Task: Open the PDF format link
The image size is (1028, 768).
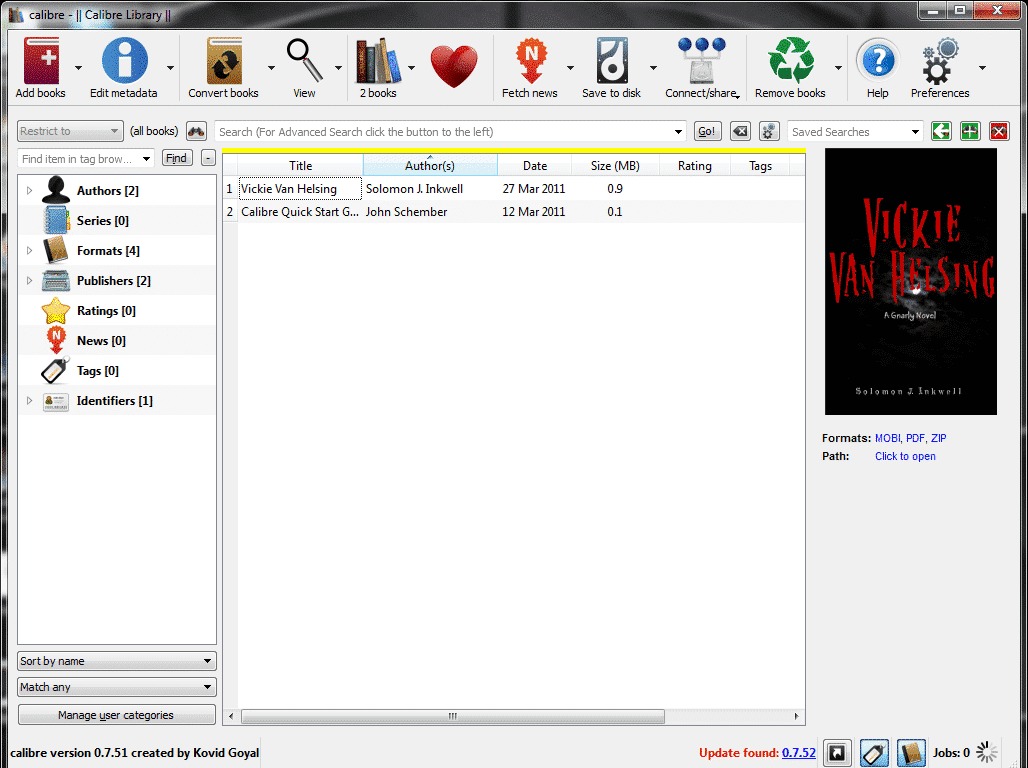Action: coord(915,438)
